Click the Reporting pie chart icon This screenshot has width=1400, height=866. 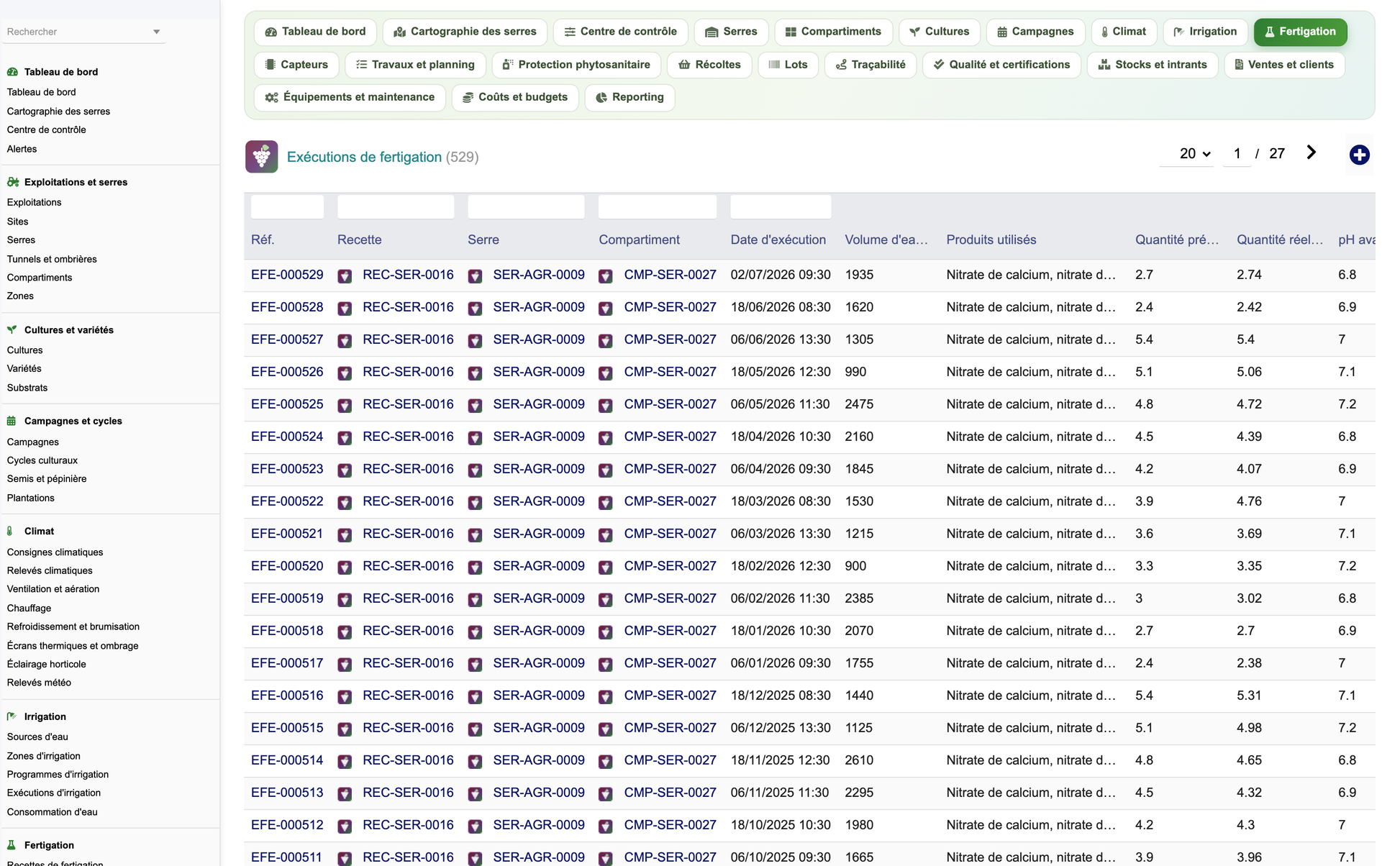click(x=601, y=98)
